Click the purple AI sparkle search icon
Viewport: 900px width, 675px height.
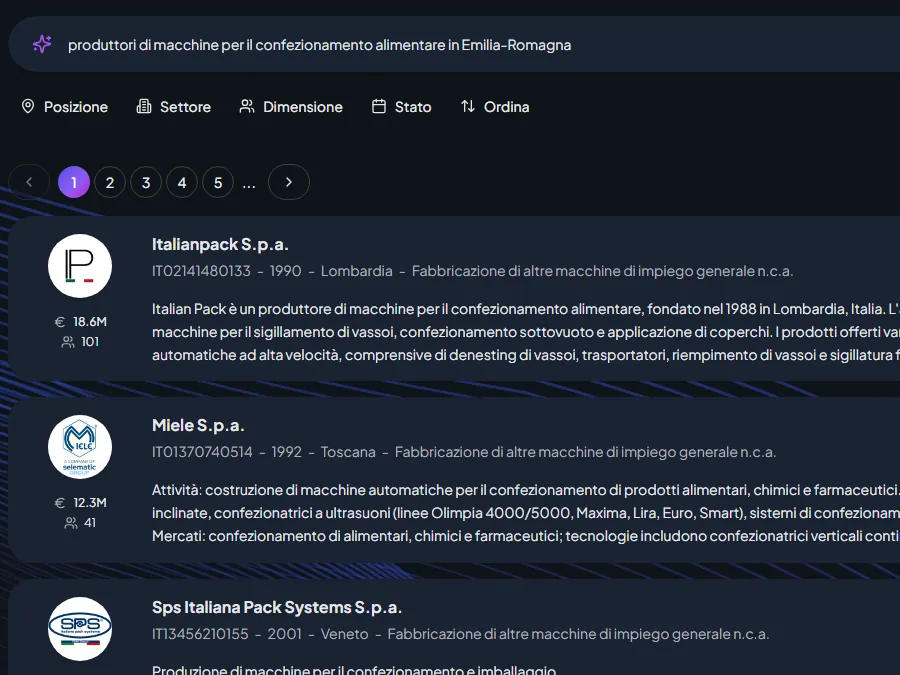click(x=42, y=44)
